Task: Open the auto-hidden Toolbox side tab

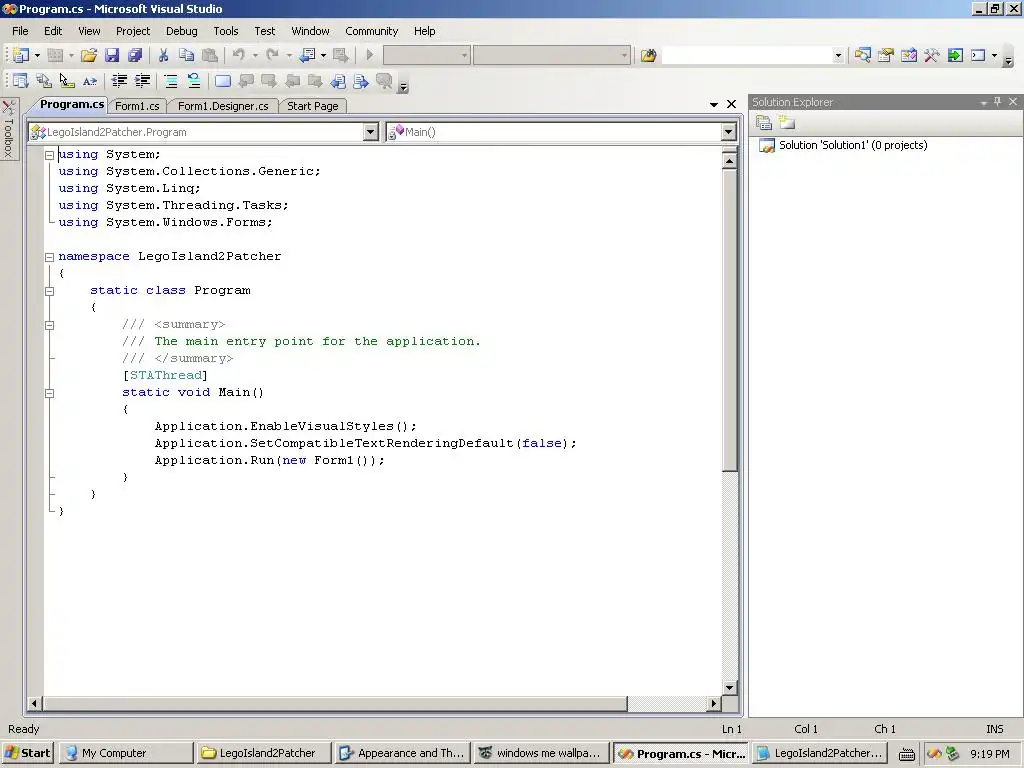Action: (x=9, y=129)
